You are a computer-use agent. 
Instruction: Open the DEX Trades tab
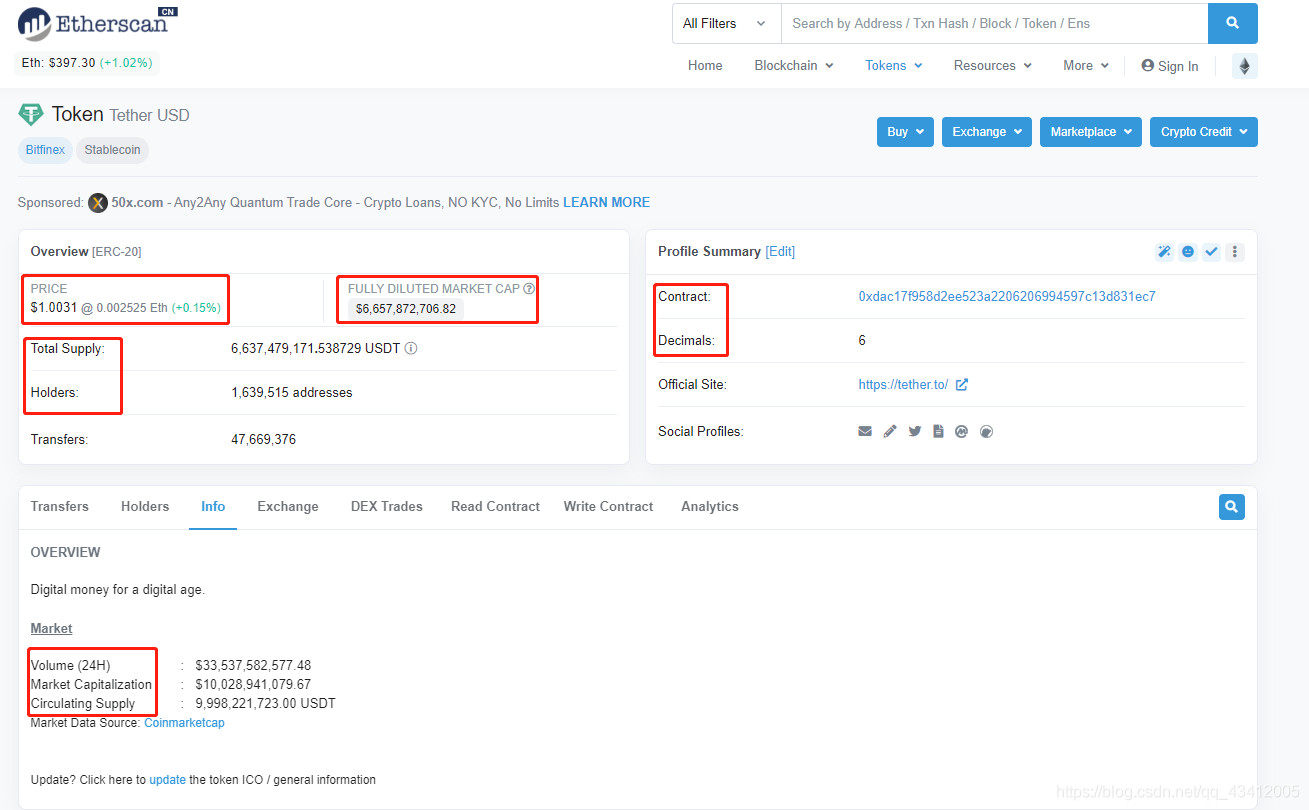point(387,507)
